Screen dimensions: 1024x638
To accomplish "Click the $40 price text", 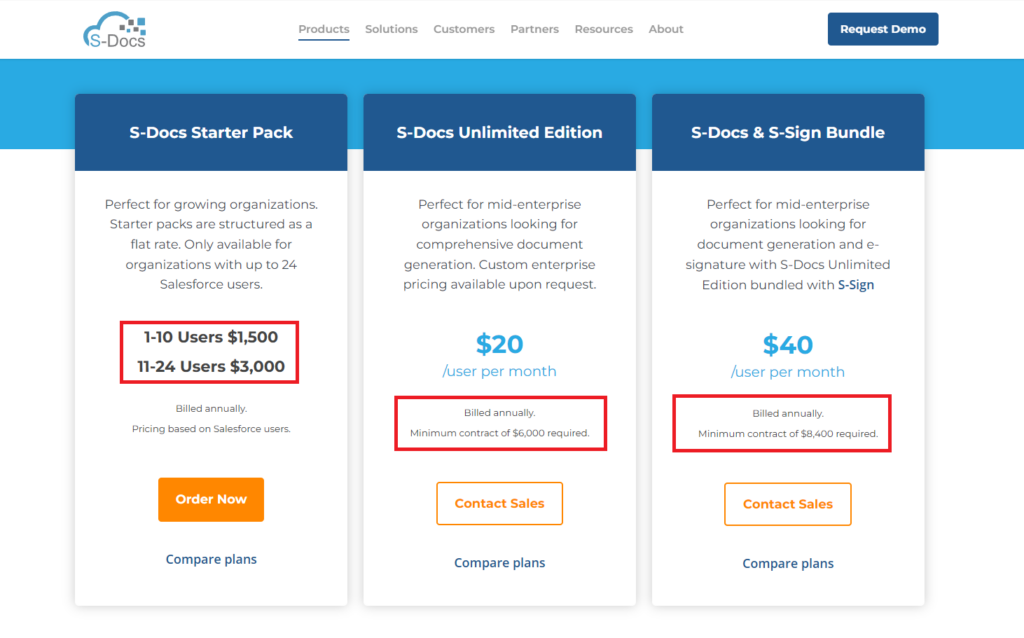I will click(788, 345).
